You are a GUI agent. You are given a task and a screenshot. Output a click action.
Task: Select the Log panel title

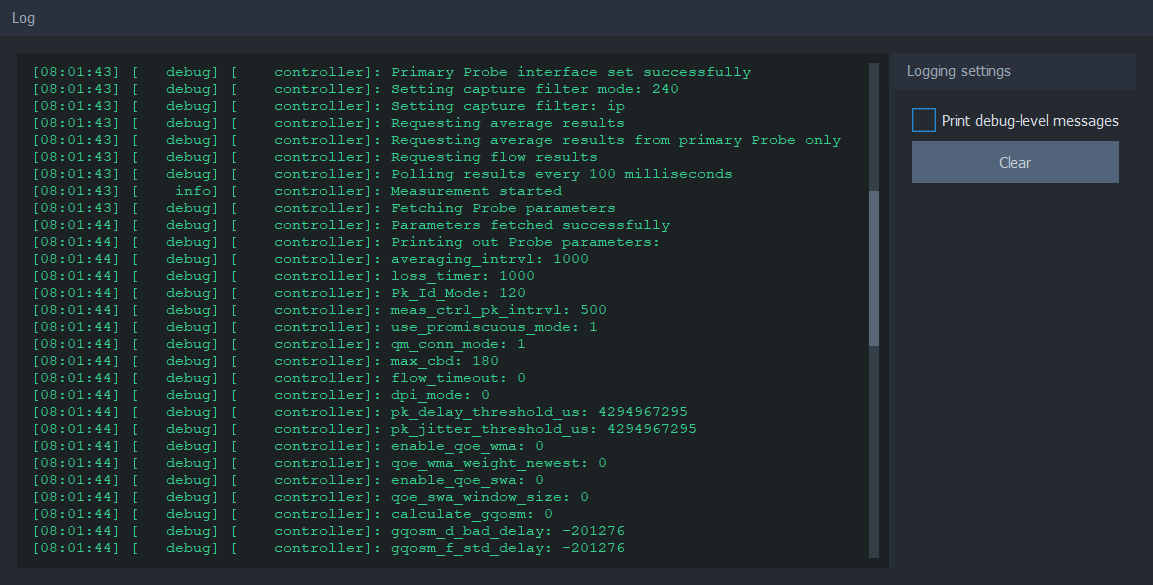pos(24,18)
